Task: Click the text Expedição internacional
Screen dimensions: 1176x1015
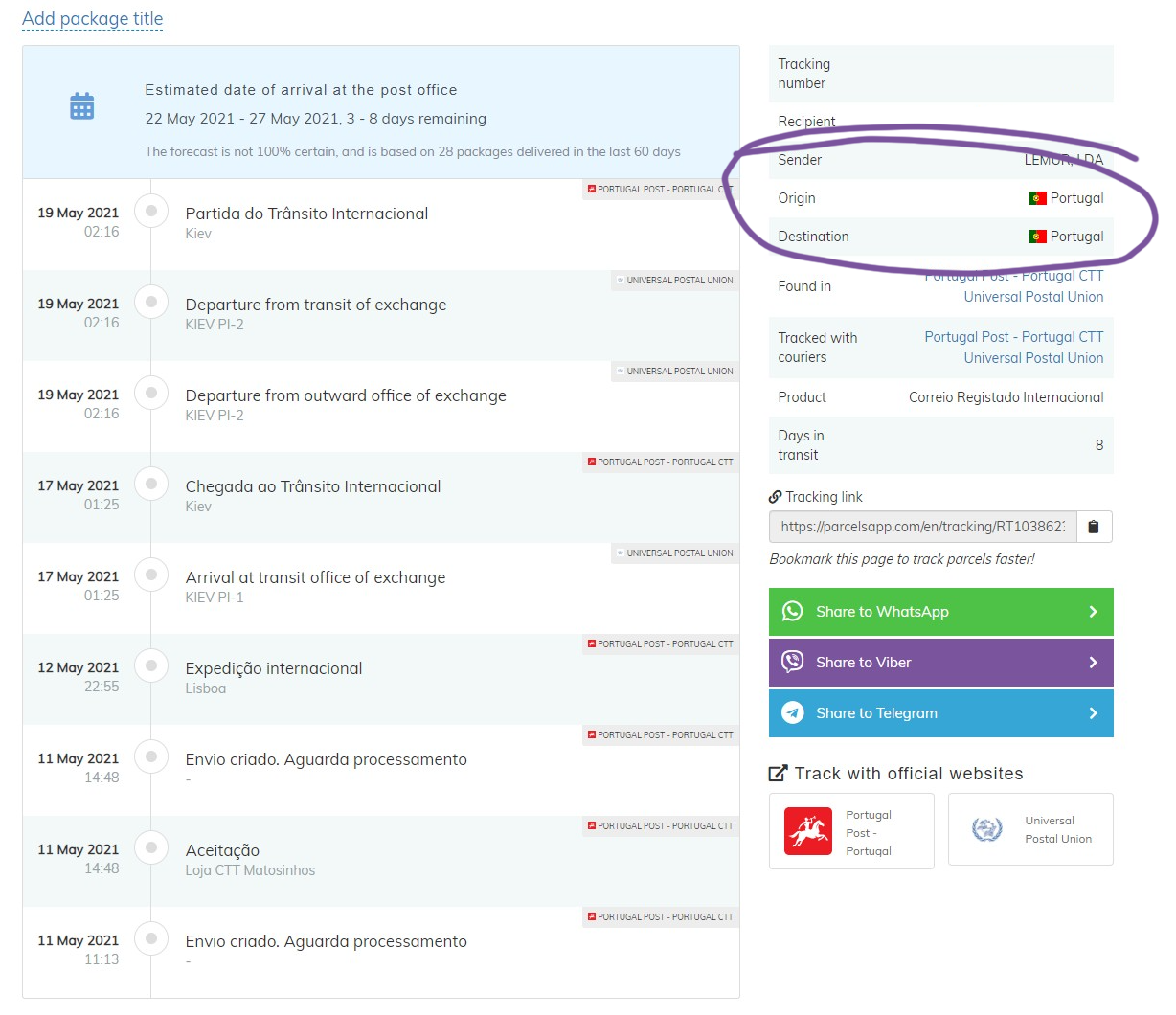Action: pos(274,668)
